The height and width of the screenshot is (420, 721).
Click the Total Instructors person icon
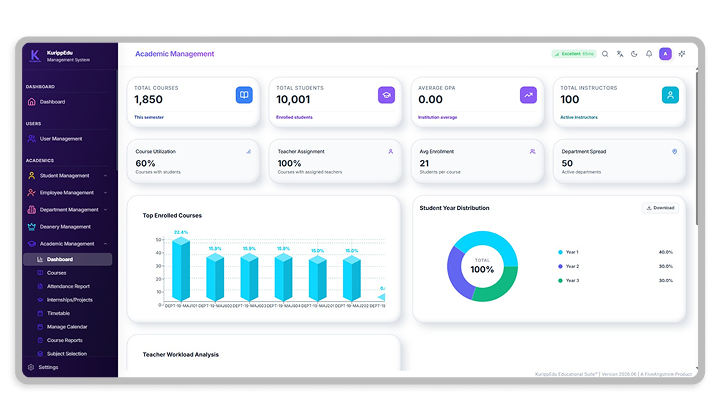670,95
